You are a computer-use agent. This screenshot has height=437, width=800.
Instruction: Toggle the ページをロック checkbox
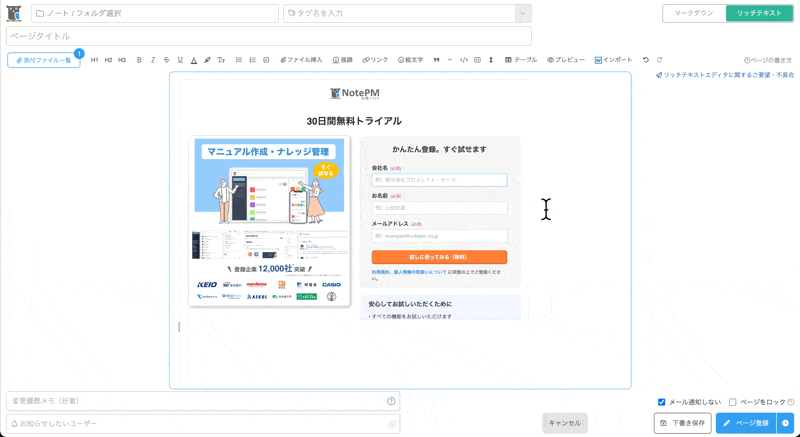(x=733, y=402)
